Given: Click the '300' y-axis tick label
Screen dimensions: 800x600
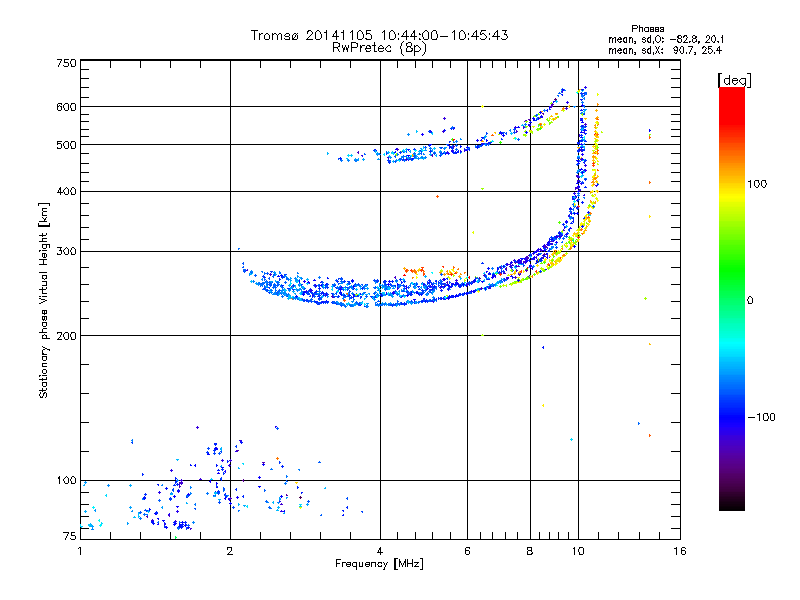Looking at the screenshot, I should click(67, 252).
